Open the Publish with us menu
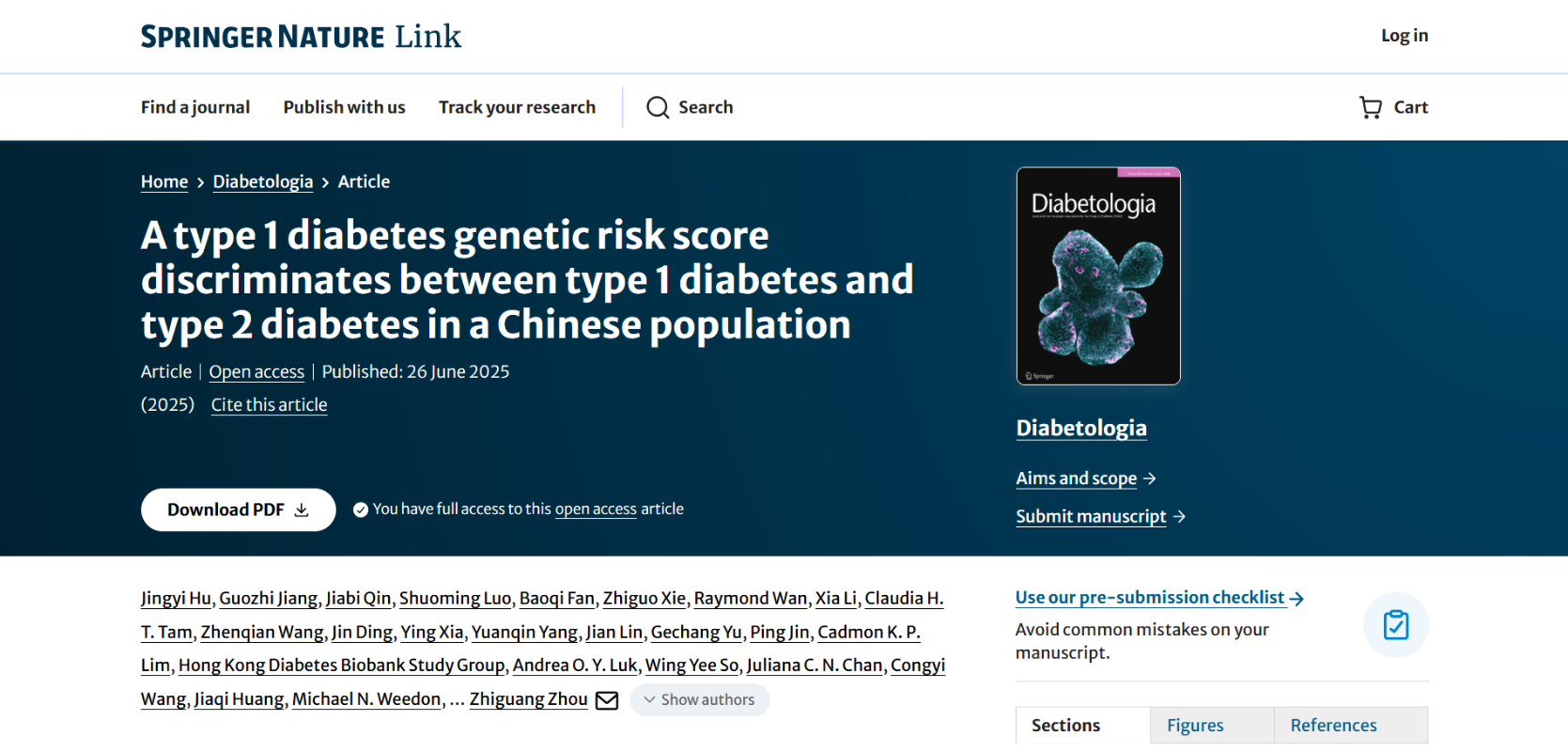Screen dimensions: 1568x752 click(344, 107)
